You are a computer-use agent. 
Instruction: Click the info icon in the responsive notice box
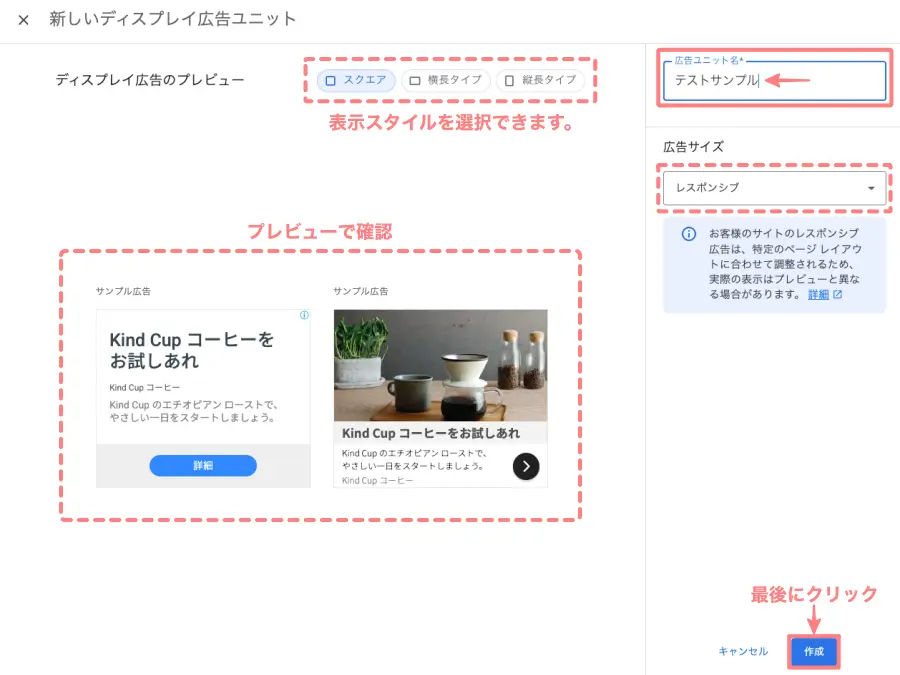pyautogui.click(x=687, y=235)
